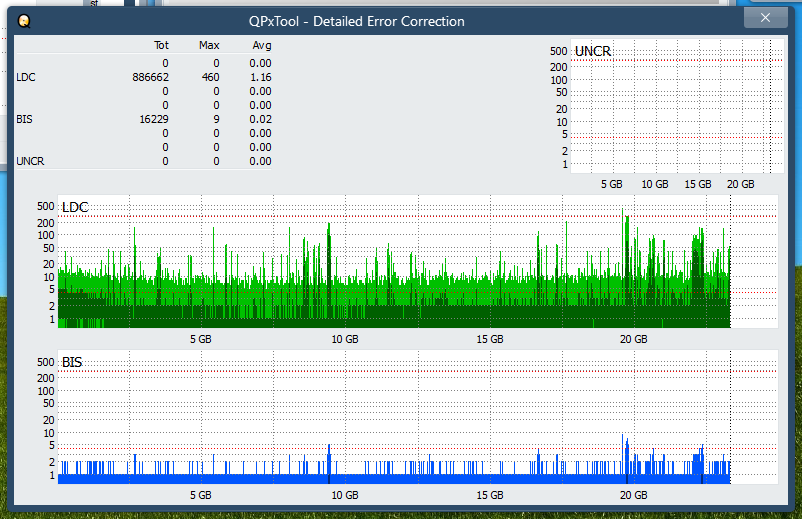Click the Tot column header
The height and width of the screenshot is (519, 802).
[161, 46]
